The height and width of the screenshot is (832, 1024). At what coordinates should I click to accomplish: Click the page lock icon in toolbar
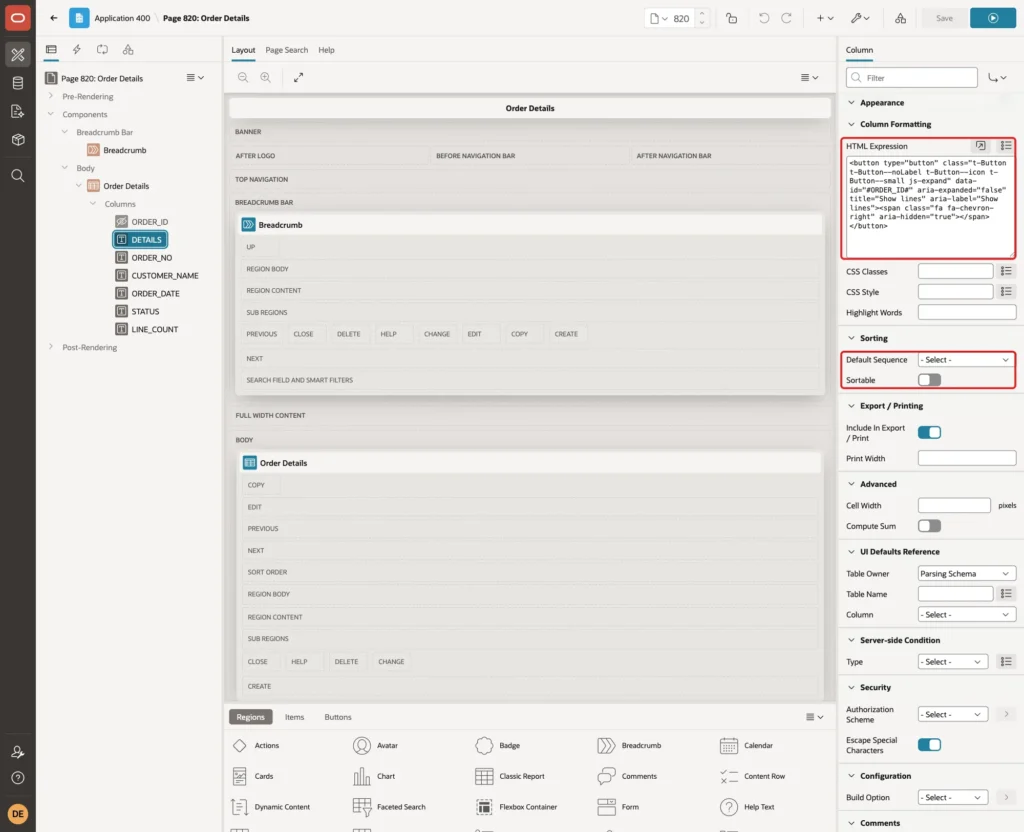click(x=731, y=18)
